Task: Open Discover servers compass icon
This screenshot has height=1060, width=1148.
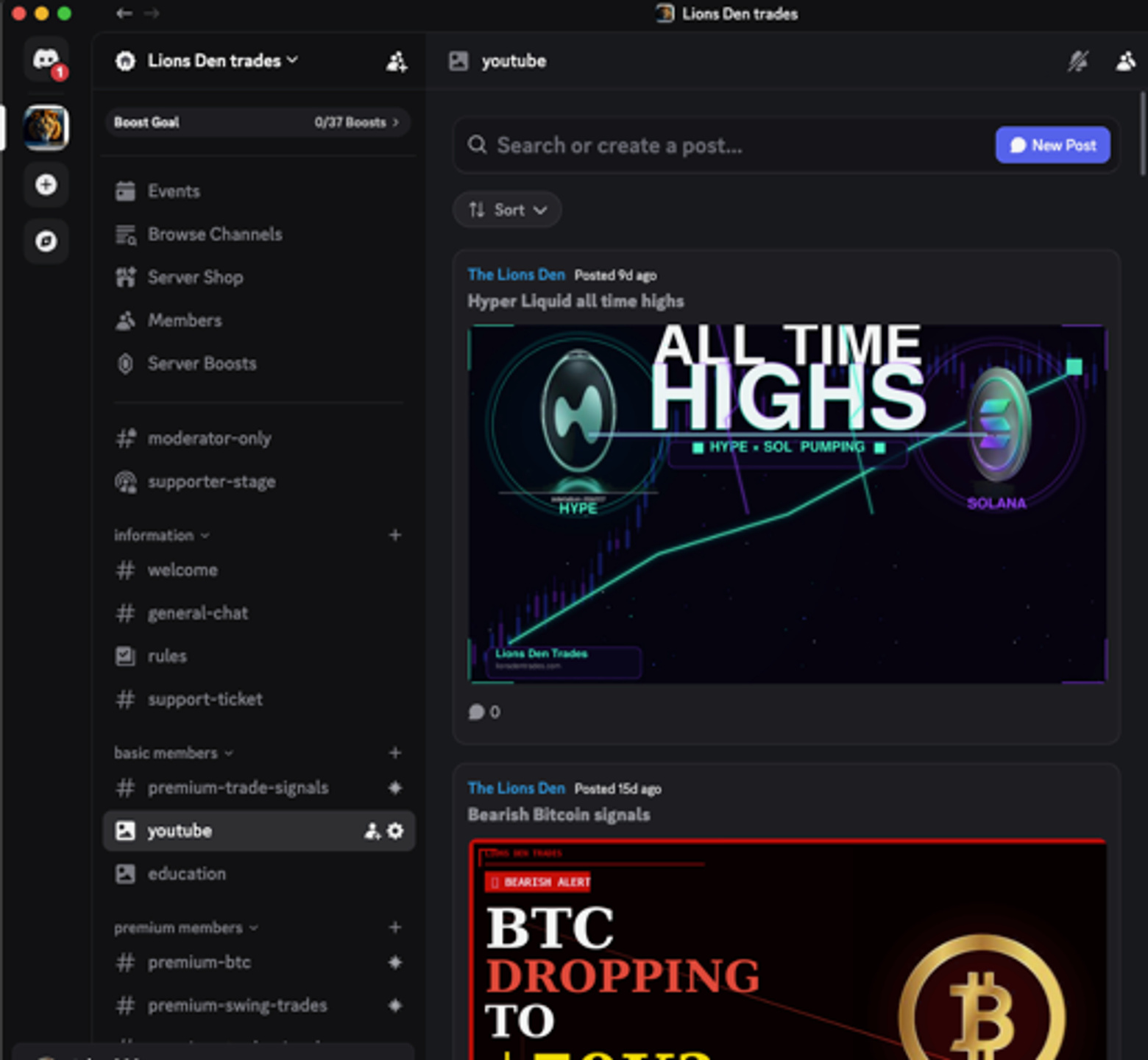Action: (x=46, y=241)
